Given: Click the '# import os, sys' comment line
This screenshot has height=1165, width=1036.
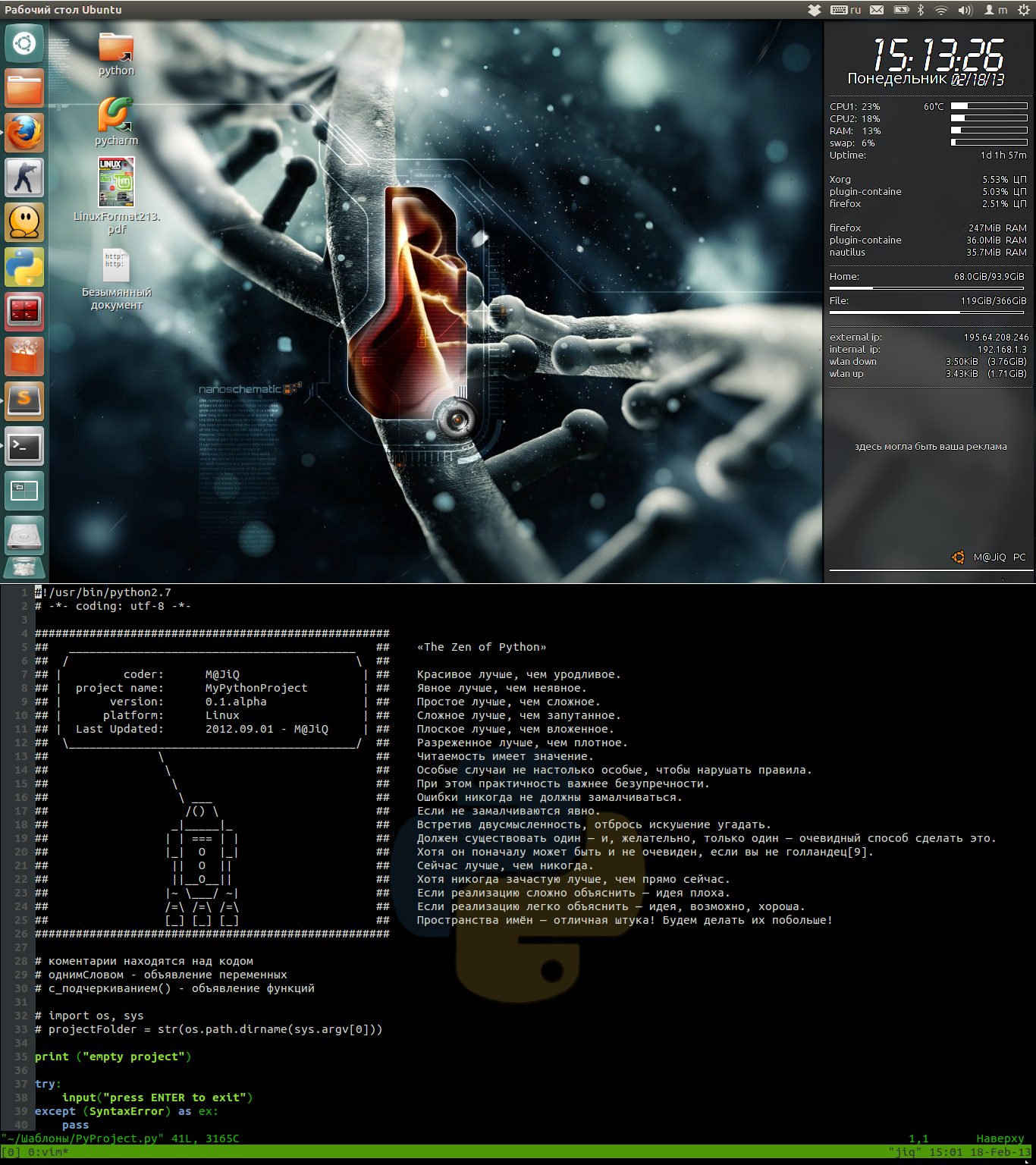Looking at the screenshot, I should [x=89, y=1016].
